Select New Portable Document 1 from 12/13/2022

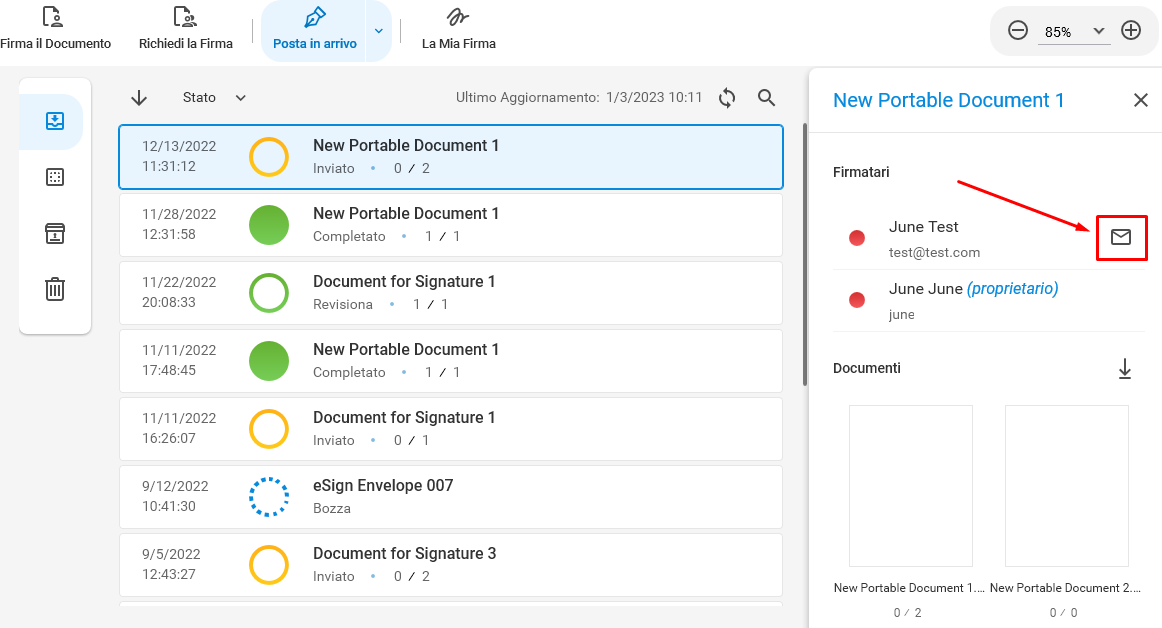pos(451,156)
